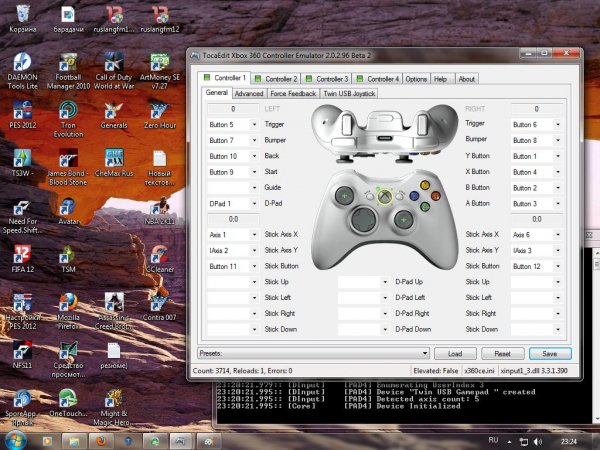Open DAEMON Tools Lite desktop icon

point(23,71)
